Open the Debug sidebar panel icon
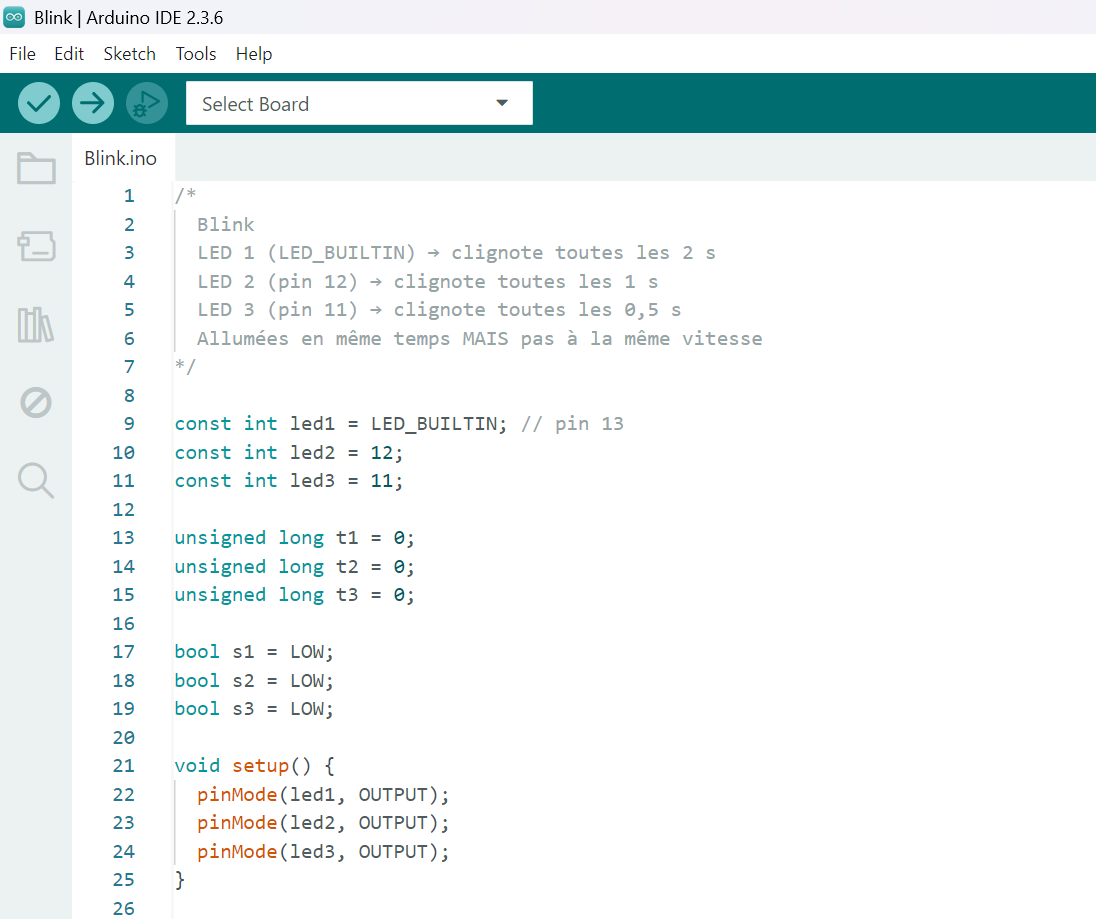Viewport: 1096px width, 919px height. coord(36,403)
